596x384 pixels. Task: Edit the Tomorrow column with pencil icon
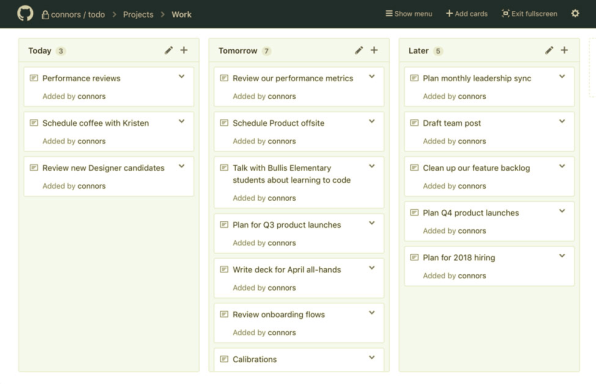[359, 50]
